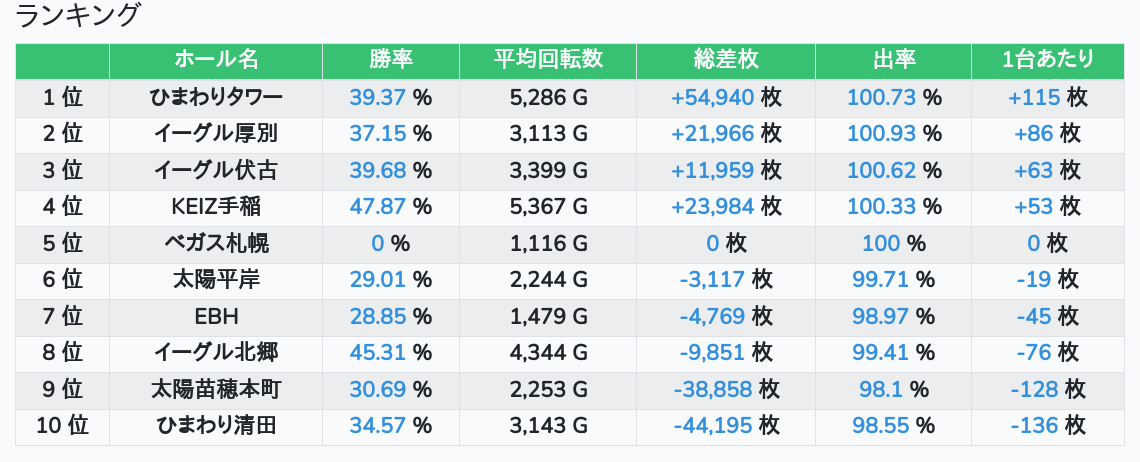Screen dimensions: 1140x462
Task: Select the 100.93 payout rate value
Action: pos(881,134)
